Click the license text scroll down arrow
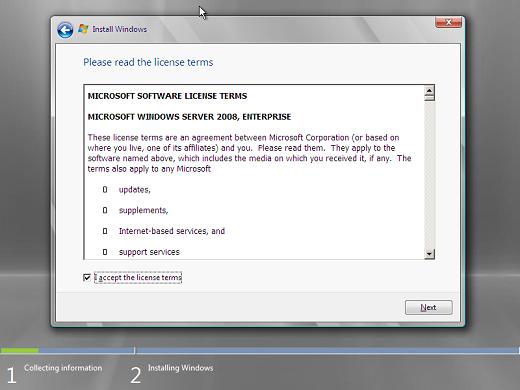The width and height of the screenshot is (520, 390). (x=429, y=254)
